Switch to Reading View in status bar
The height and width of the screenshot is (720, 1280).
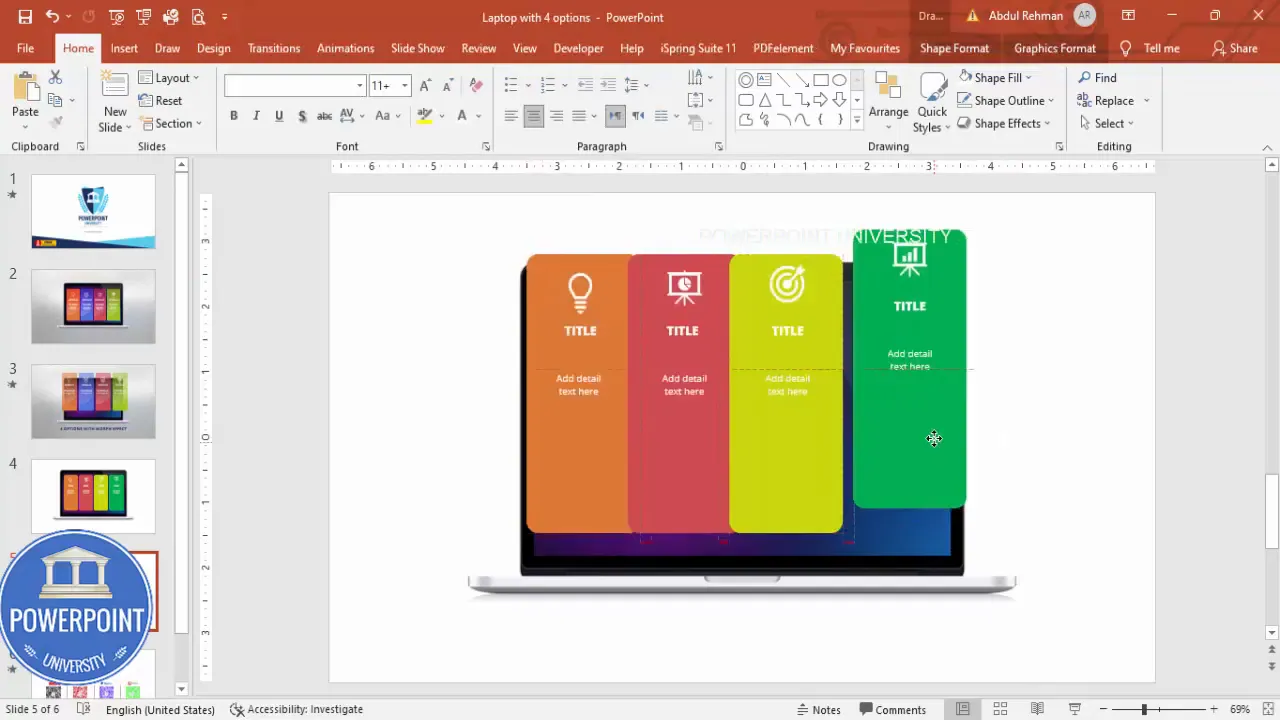coord(1037,709)
